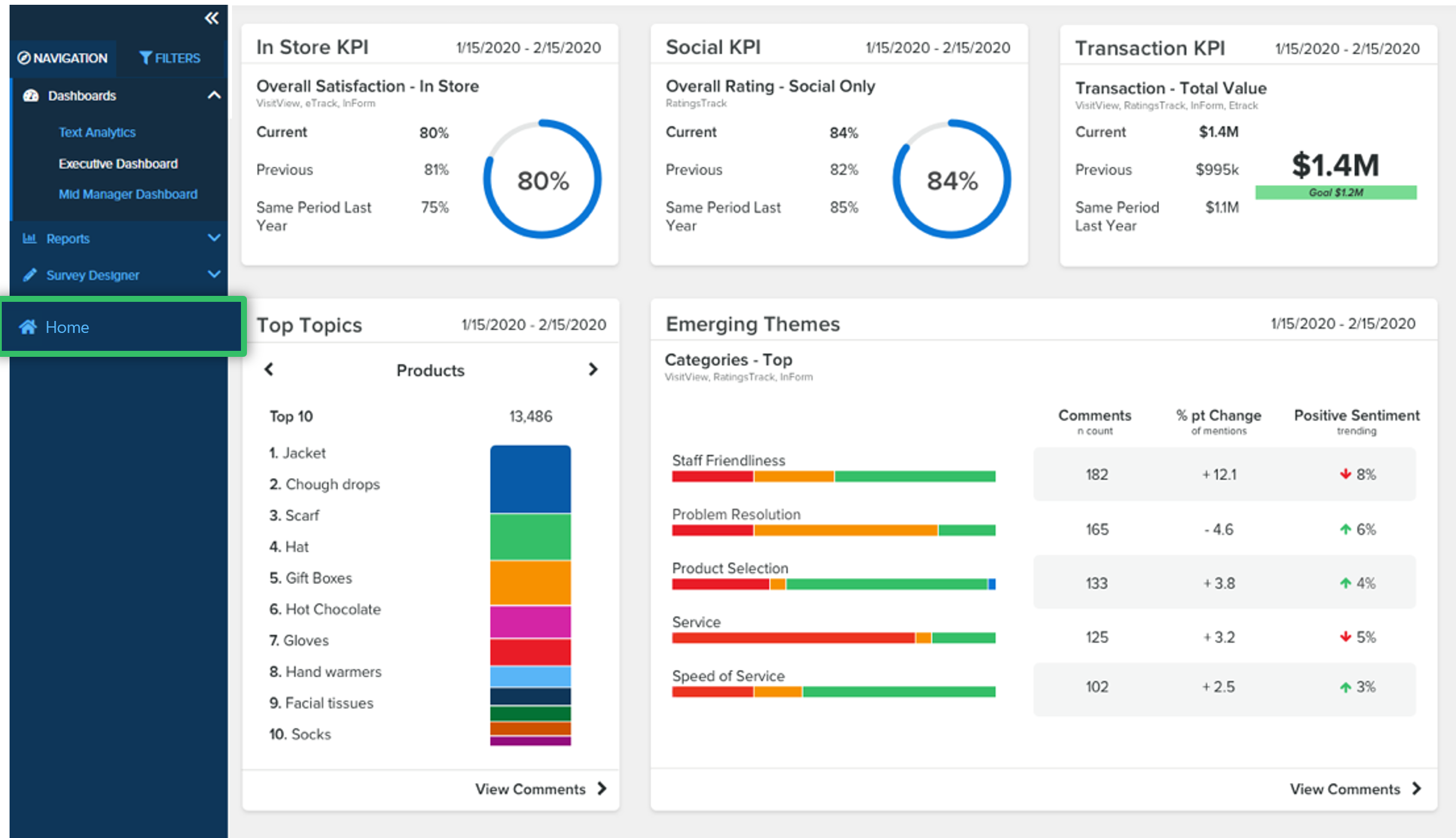1456x838 pixels.
Task: Click the Filters funnel icon
Action: (x=145, y=58)
